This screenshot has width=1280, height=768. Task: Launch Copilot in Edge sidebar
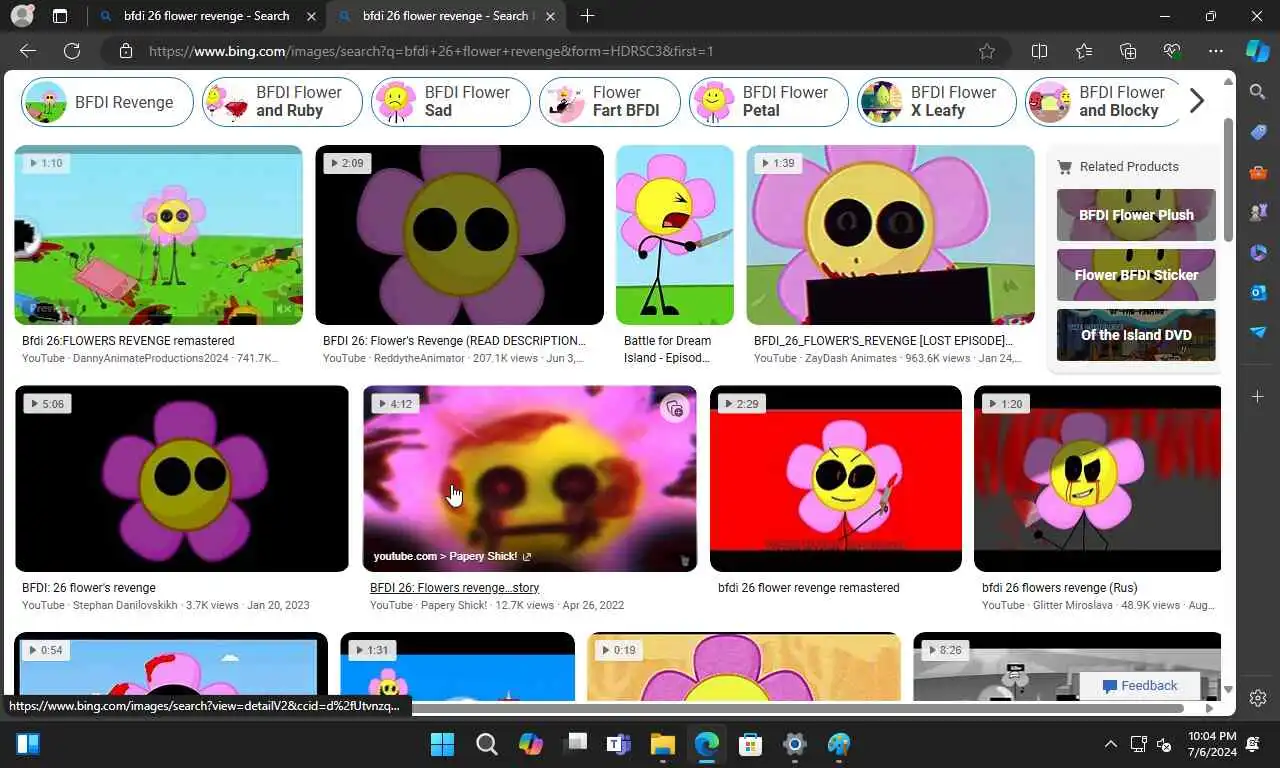click(x=1258, y=51)
